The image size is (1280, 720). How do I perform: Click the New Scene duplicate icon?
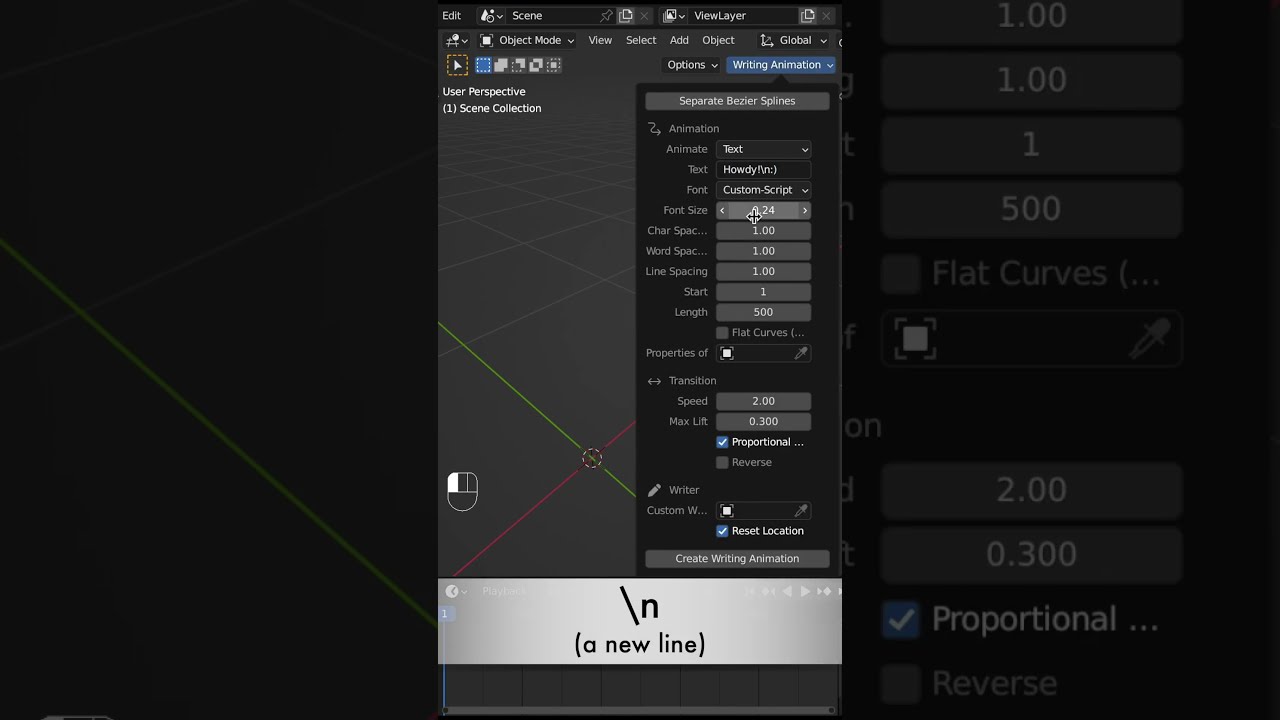click(626, 16)
